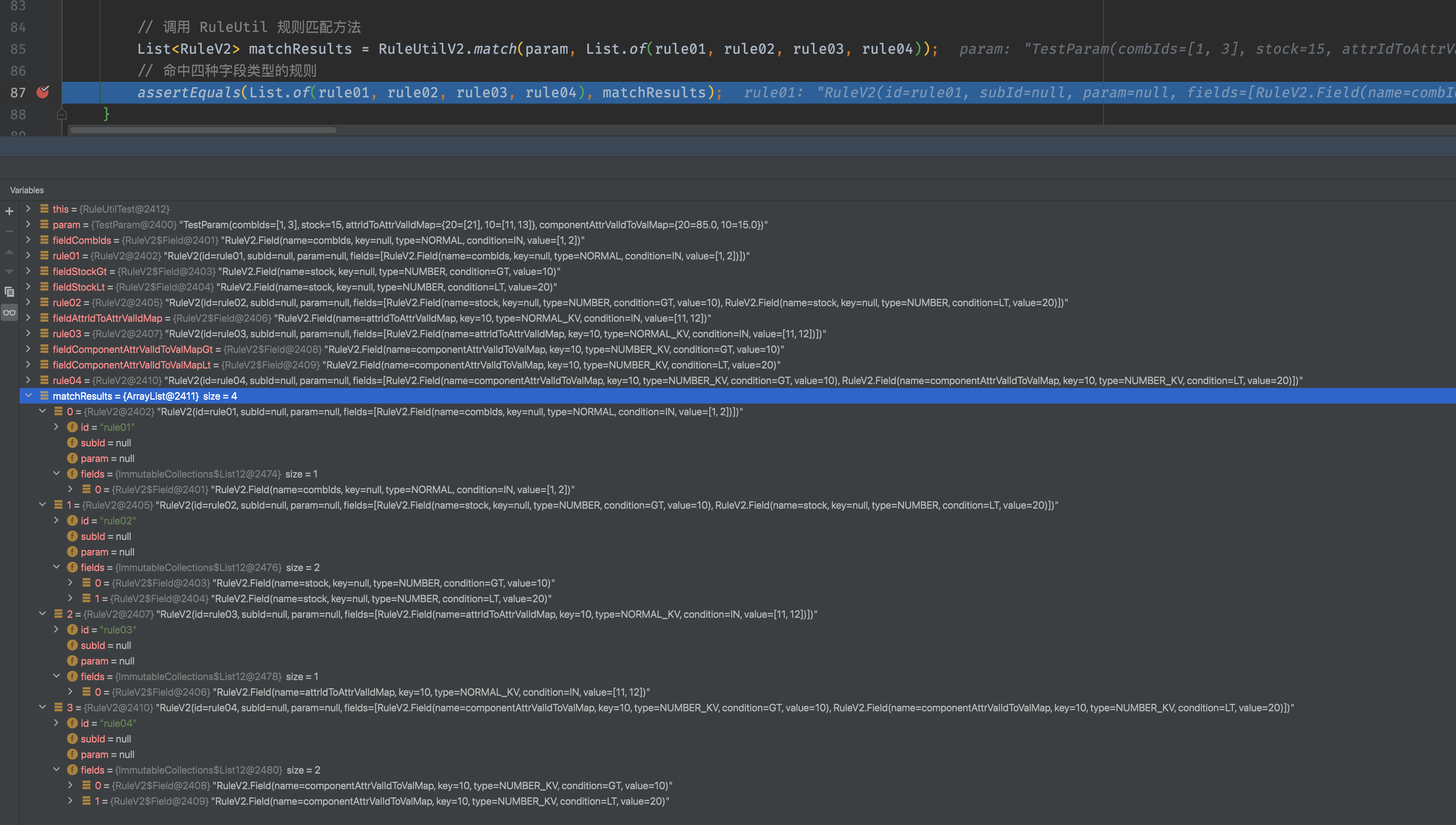1456x825 pixels.
Task: Click field icon beside id = "rule03"
Action: pos(72,629)
